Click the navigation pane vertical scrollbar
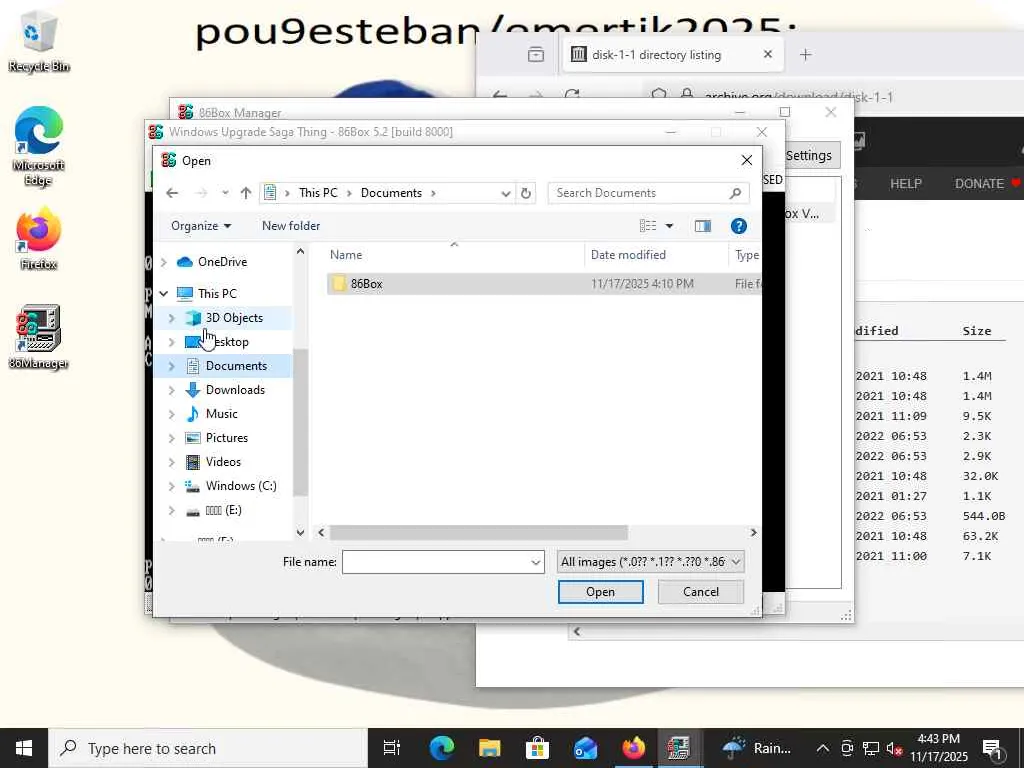 [300, 423]
